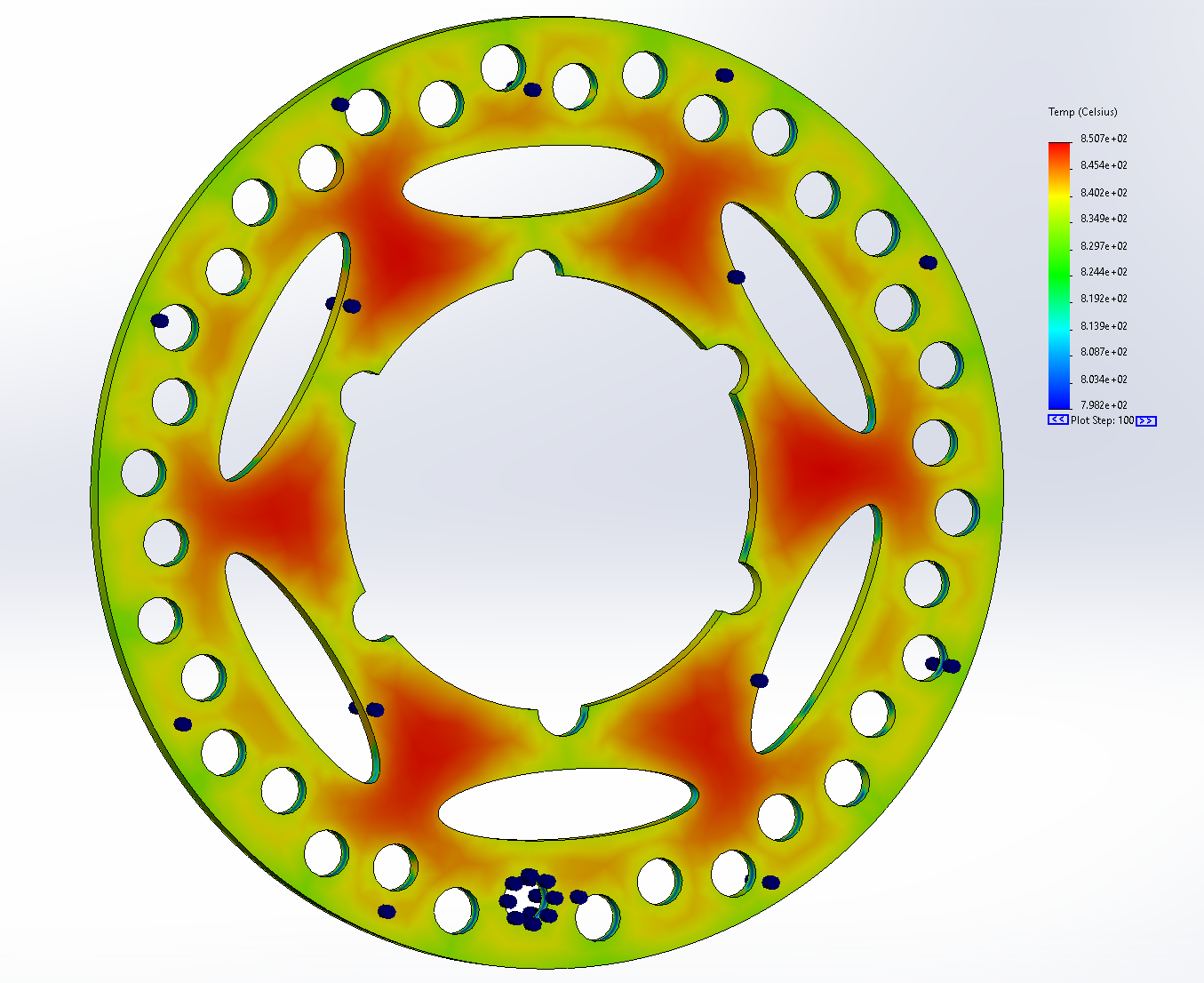Click legend value 8.139e+02

click(1104, 326)
